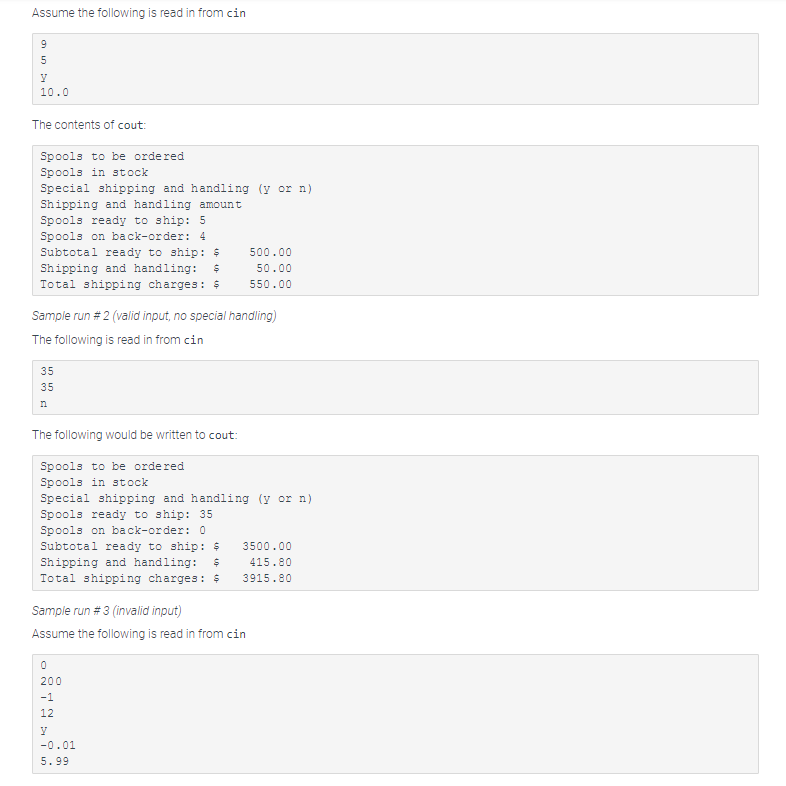786x786 pixels.
Task: Click the 'Spools ready to ship: 35' line
Action: pos(126,514)
